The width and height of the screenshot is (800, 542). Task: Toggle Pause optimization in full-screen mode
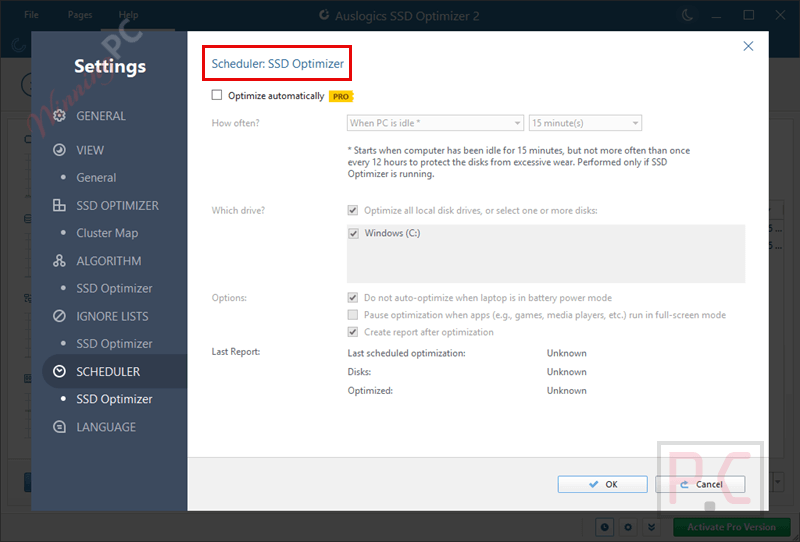click(x=353, y=314)
